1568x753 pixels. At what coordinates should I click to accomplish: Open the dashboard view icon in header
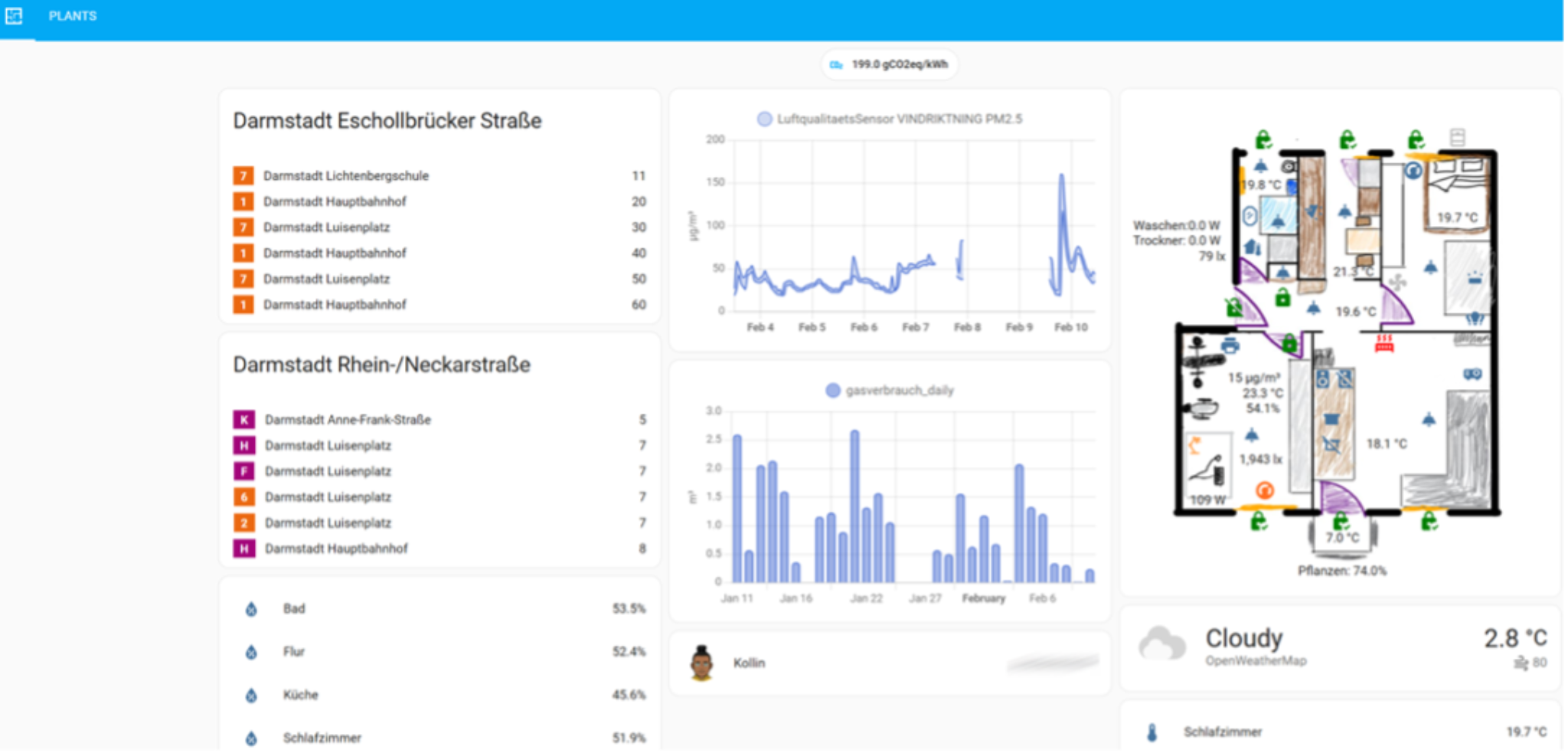(x=14, y=15)
